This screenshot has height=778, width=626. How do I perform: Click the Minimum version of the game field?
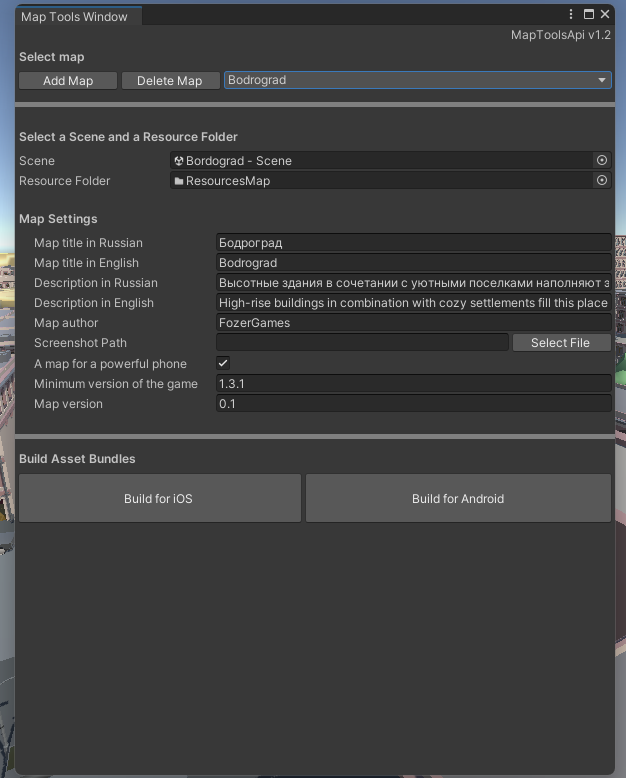click(x=414, y=384)
